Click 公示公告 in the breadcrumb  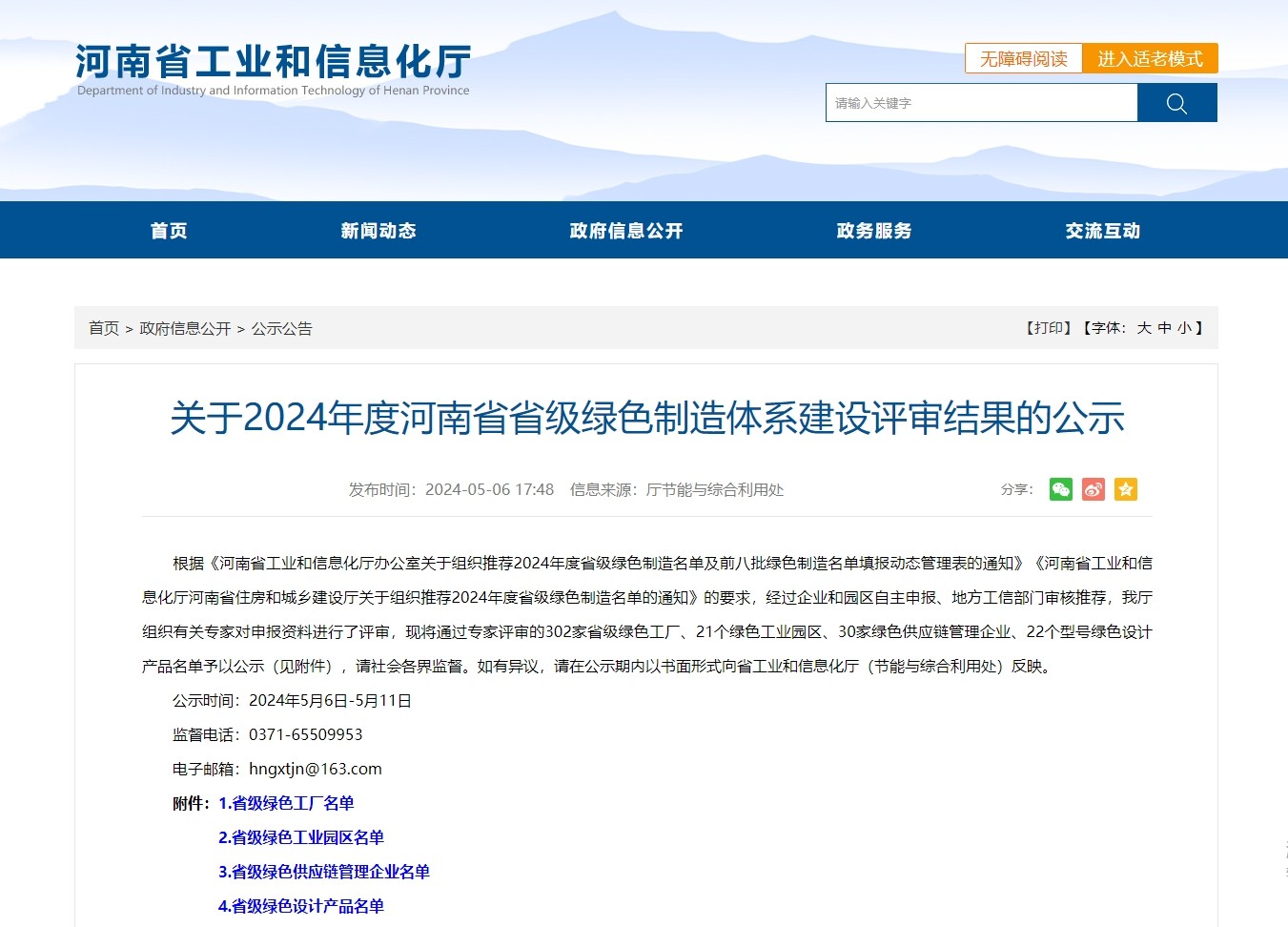pos(281,329)
